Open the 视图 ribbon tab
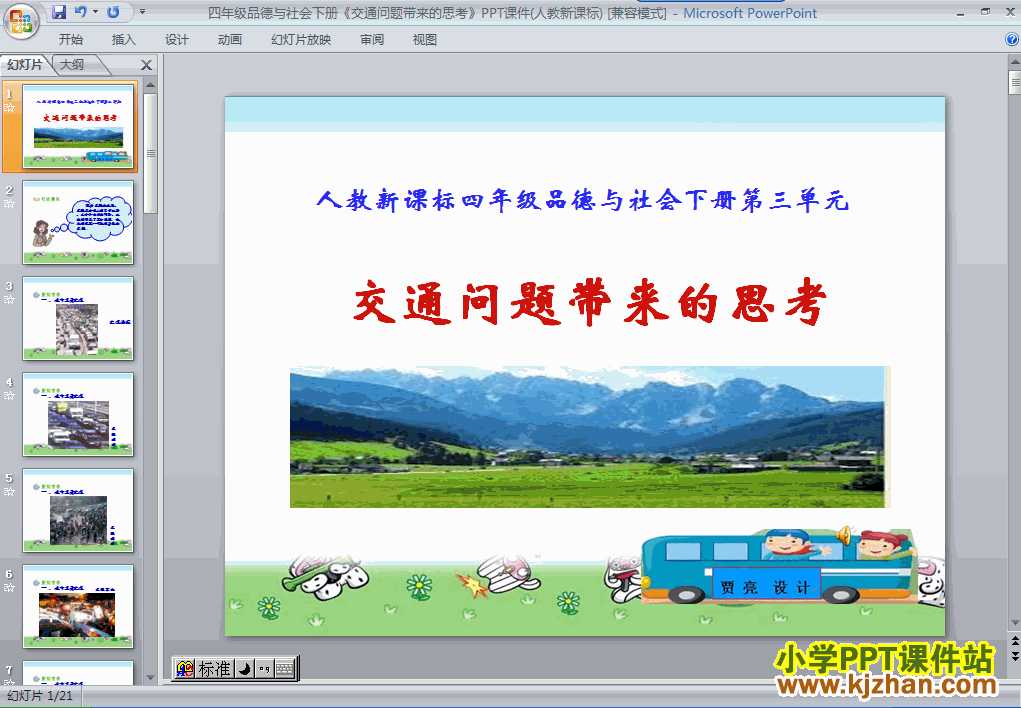The height and width of the screenshot is (708, 1021). (425, 40)
